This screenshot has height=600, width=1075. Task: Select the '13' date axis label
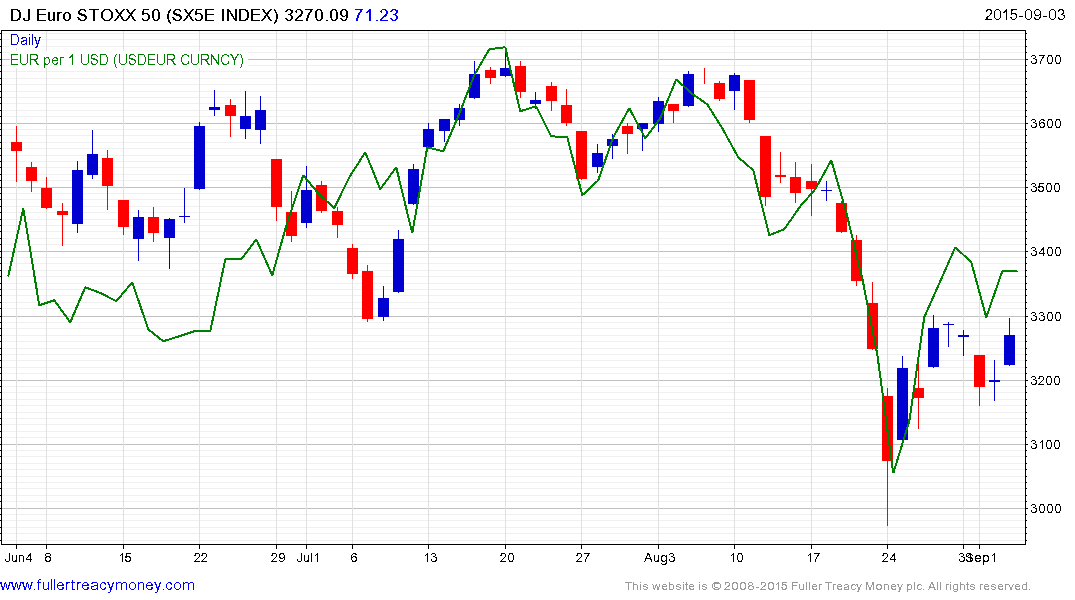430,557
